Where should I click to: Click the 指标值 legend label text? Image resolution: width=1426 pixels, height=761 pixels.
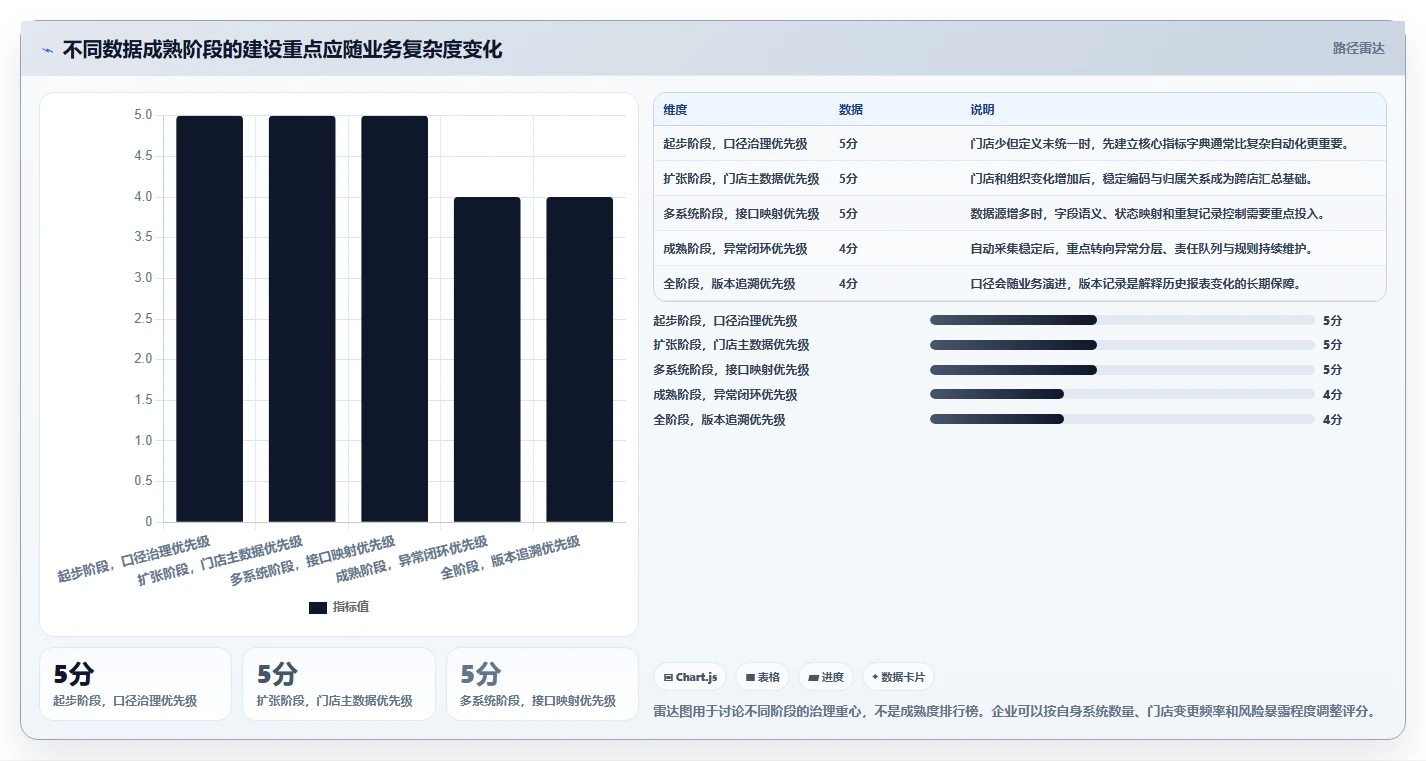(x=351, y=608)
